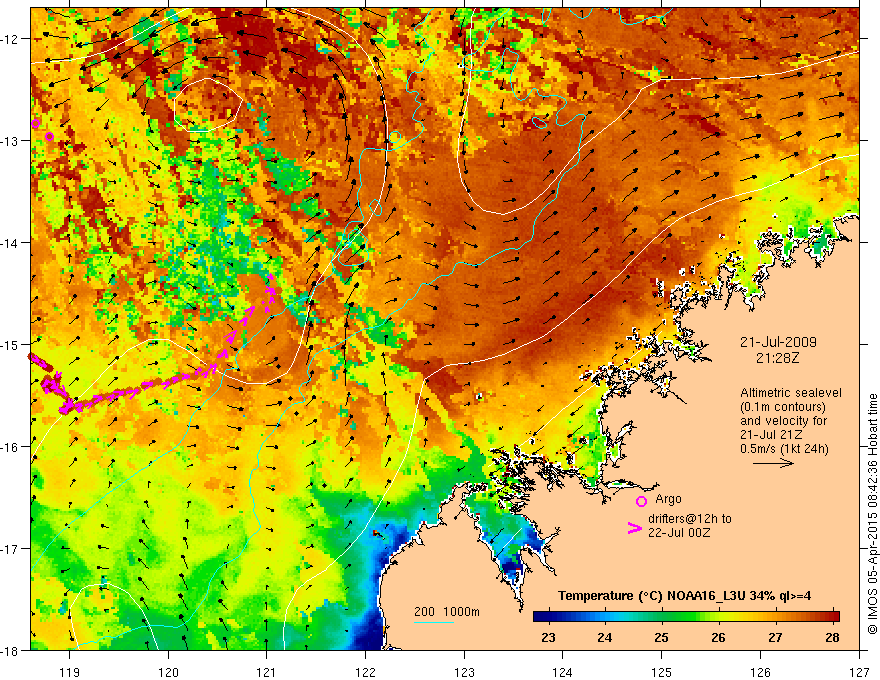The image size is (880, 680).
Task: Click the '(0.1m contours)' text
Action: click(x=783, y=407)
